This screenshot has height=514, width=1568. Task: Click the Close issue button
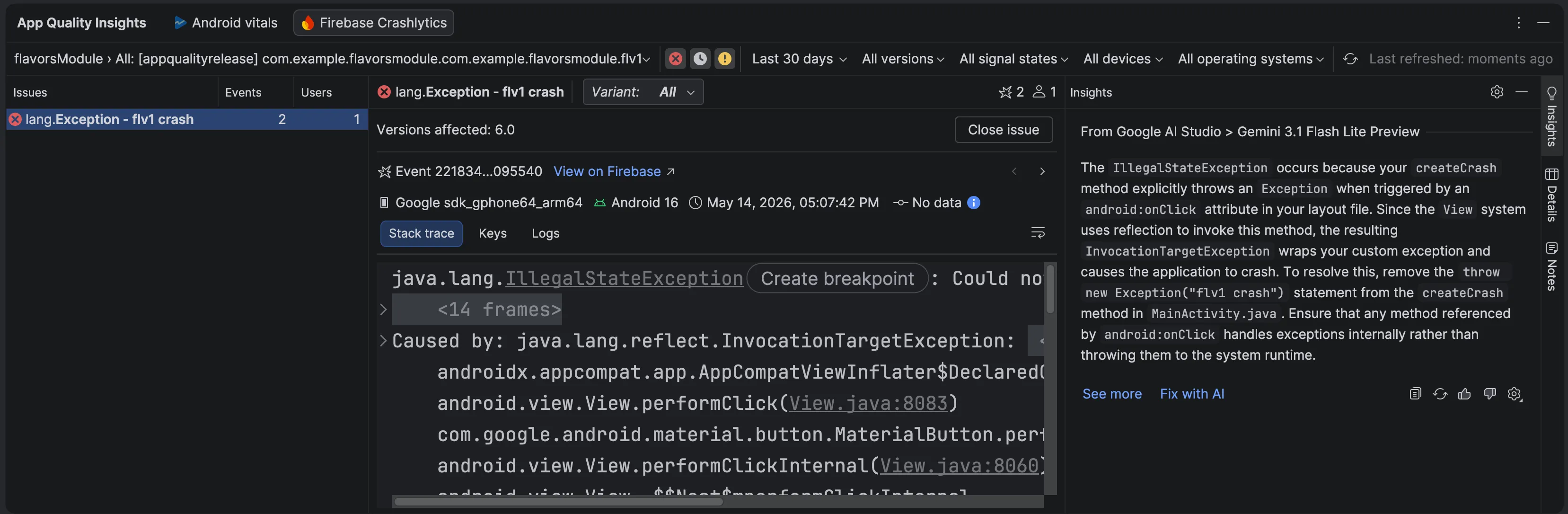[1004, 130]
